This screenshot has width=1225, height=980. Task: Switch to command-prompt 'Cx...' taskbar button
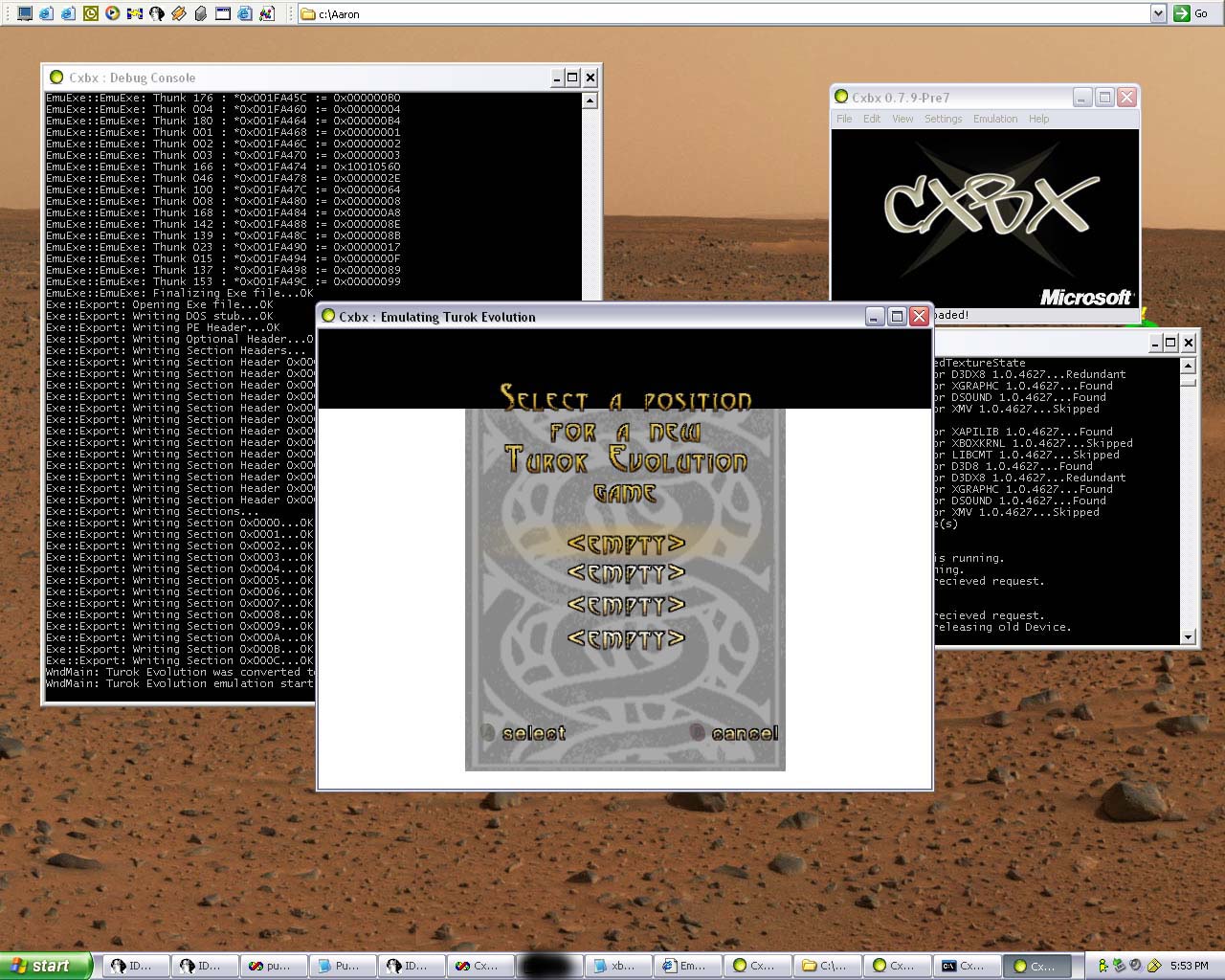point(967,966)
